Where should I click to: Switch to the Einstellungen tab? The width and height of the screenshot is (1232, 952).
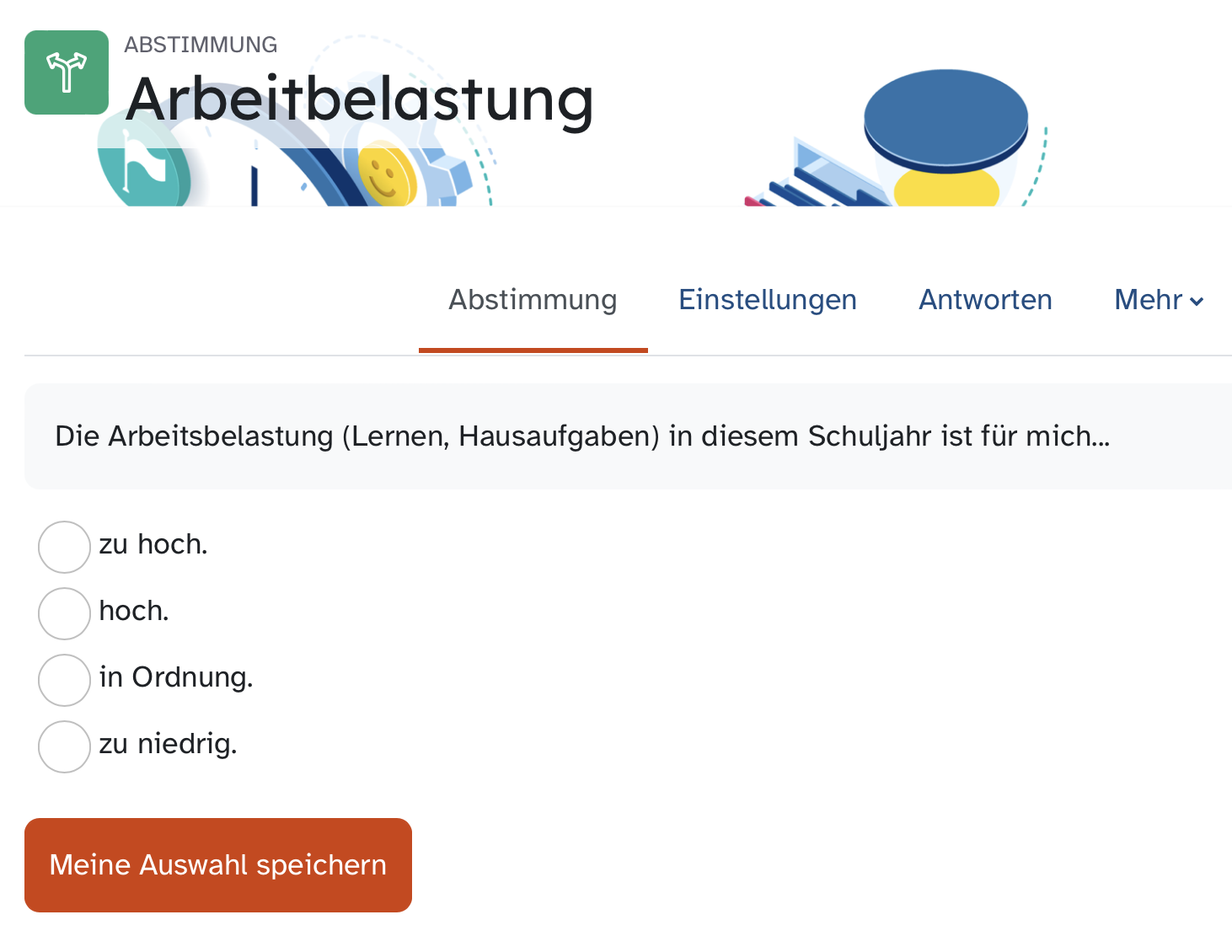point(768,300)
